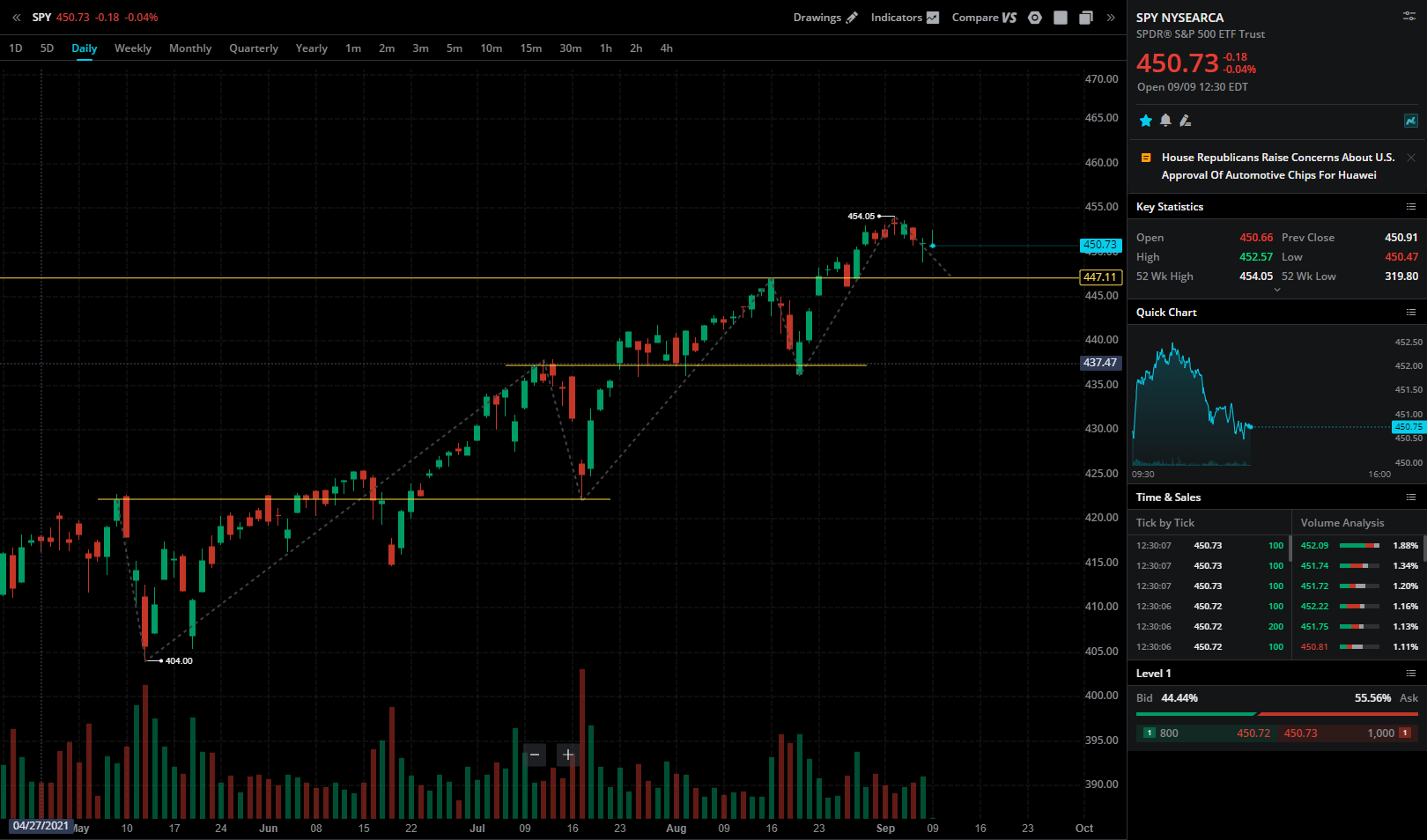Select the Weekly timeframe

pos(133,48)
